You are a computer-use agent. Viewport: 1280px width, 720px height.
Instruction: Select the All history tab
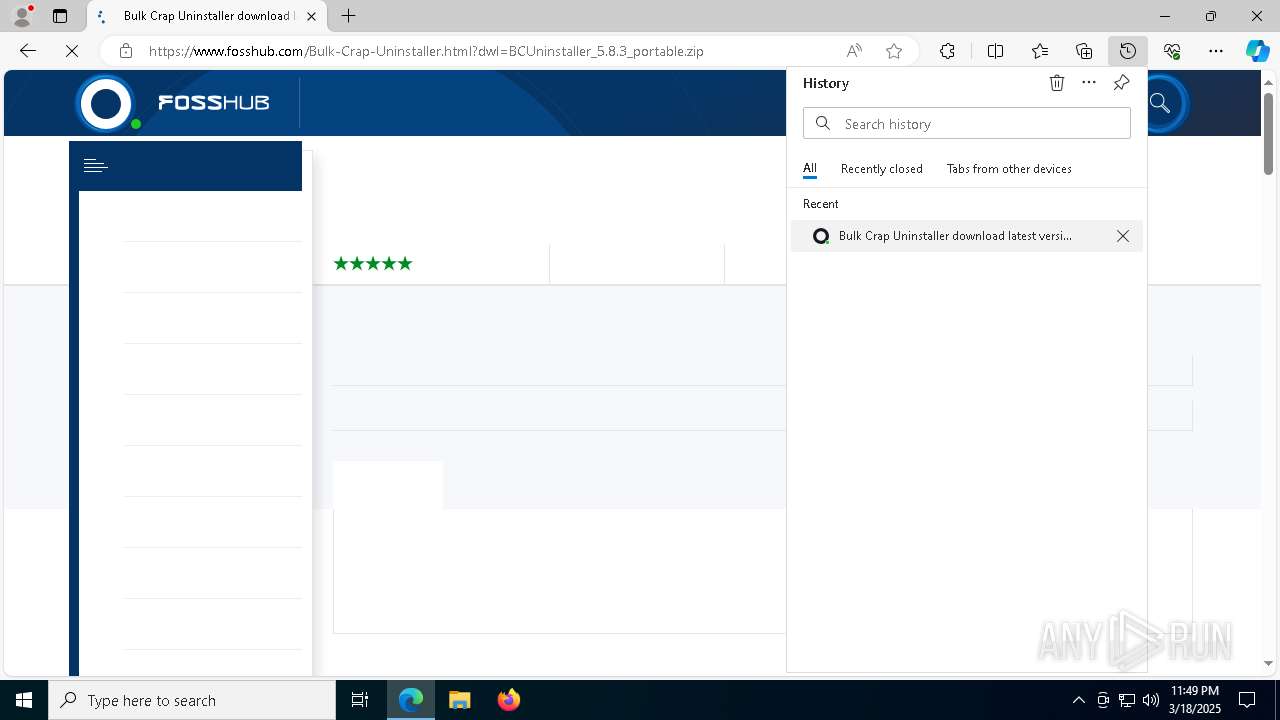pos(810,169)
